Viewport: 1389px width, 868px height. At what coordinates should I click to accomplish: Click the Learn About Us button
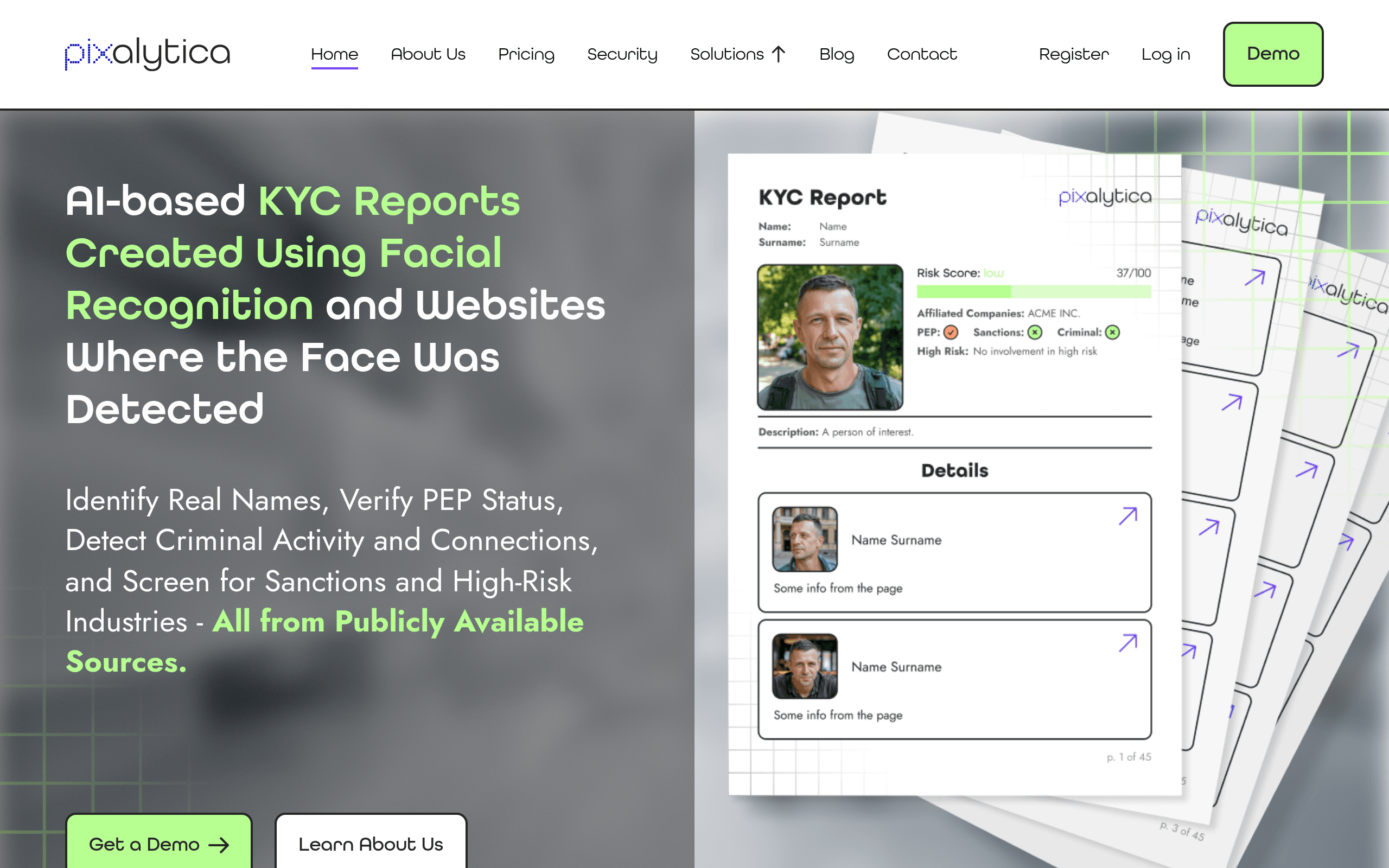pos(371,841)
